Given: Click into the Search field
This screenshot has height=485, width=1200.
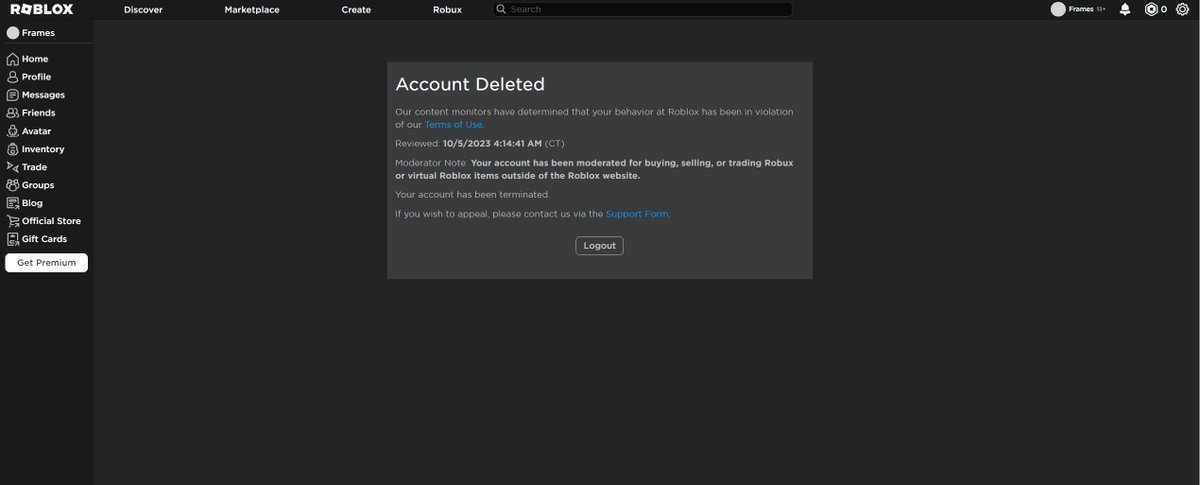Looking at the screenshot, I should pos(642,9).
